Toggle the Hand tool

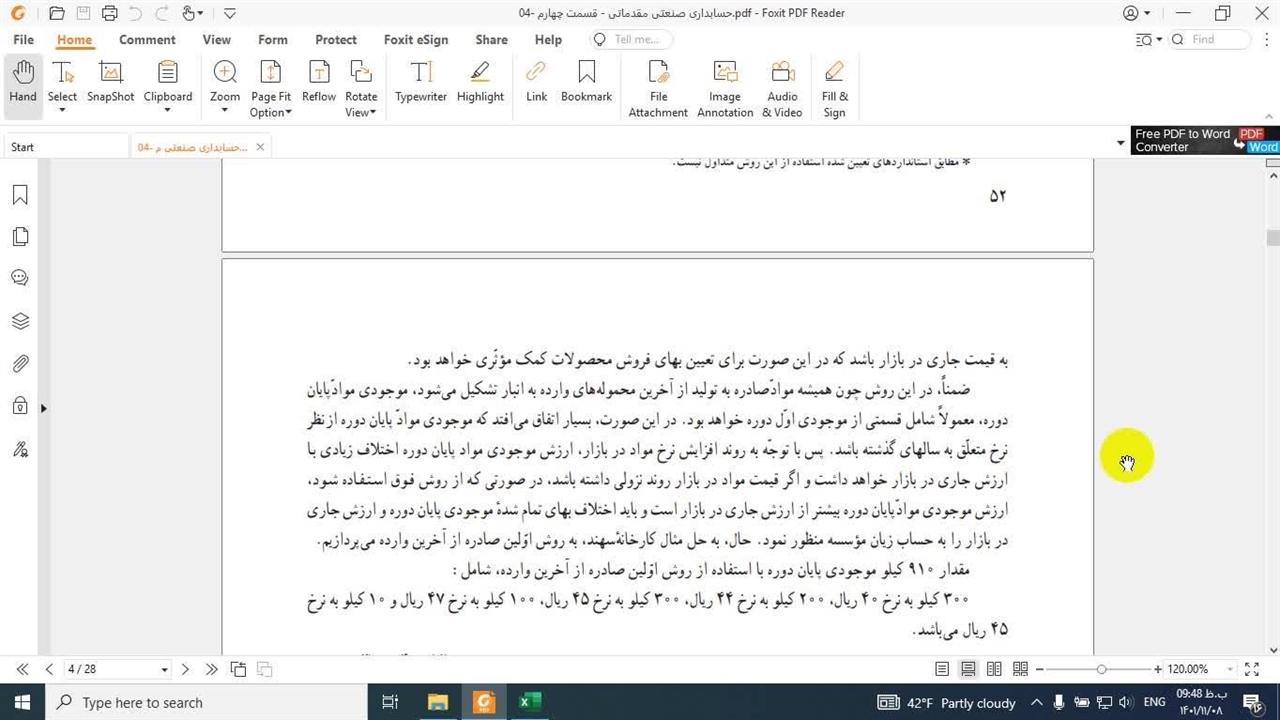(23, 82)
